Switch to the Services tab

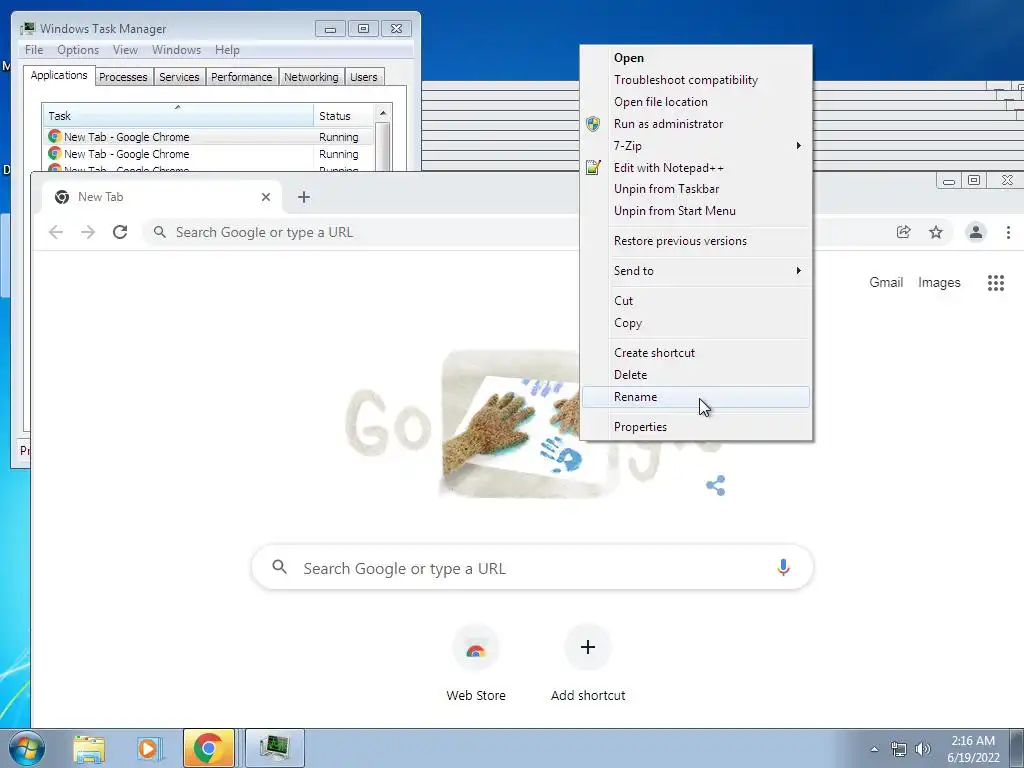pyautogui.click(x=179, y=77)
